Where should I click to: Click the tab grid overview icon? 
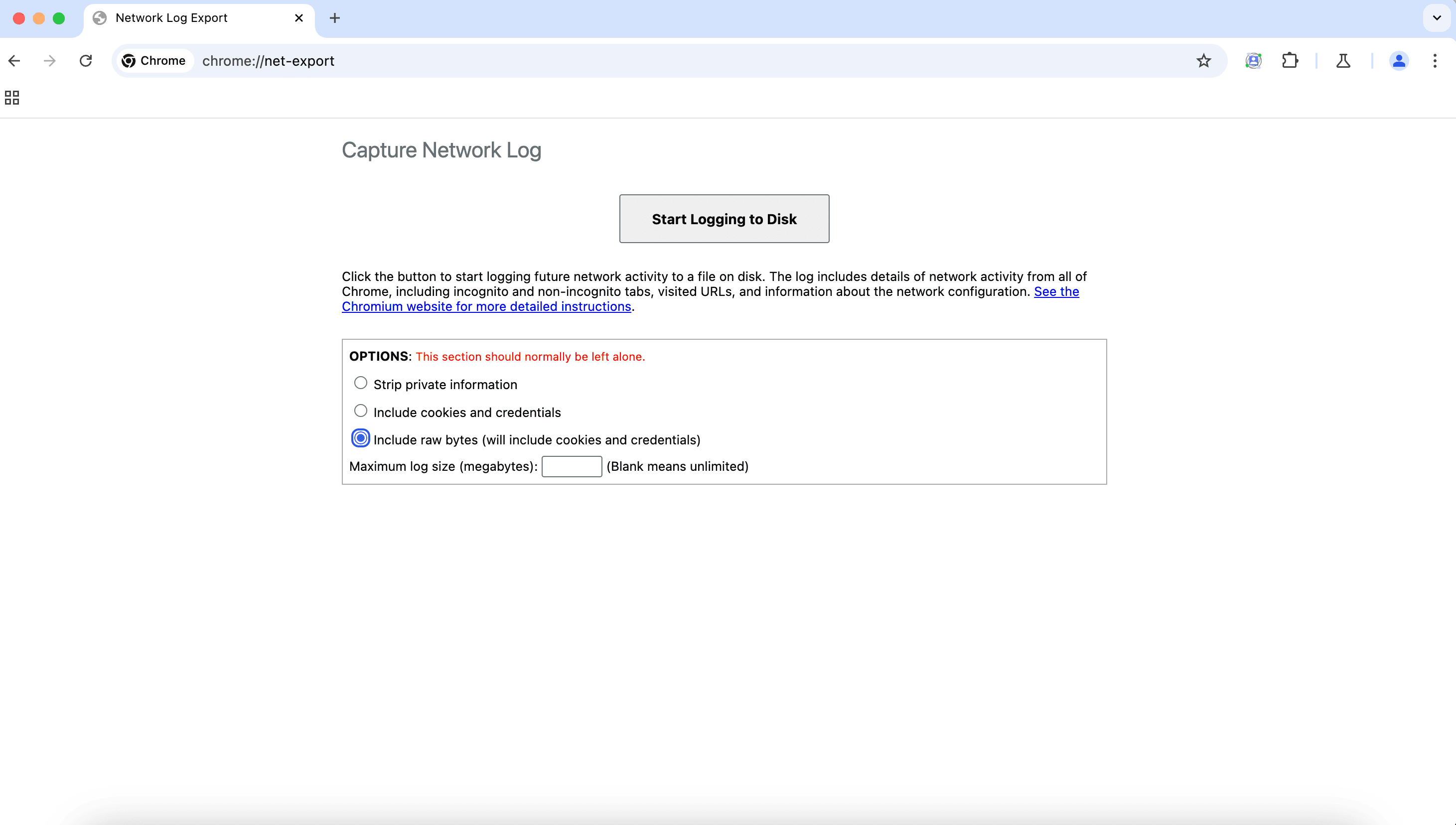(12, 97)
